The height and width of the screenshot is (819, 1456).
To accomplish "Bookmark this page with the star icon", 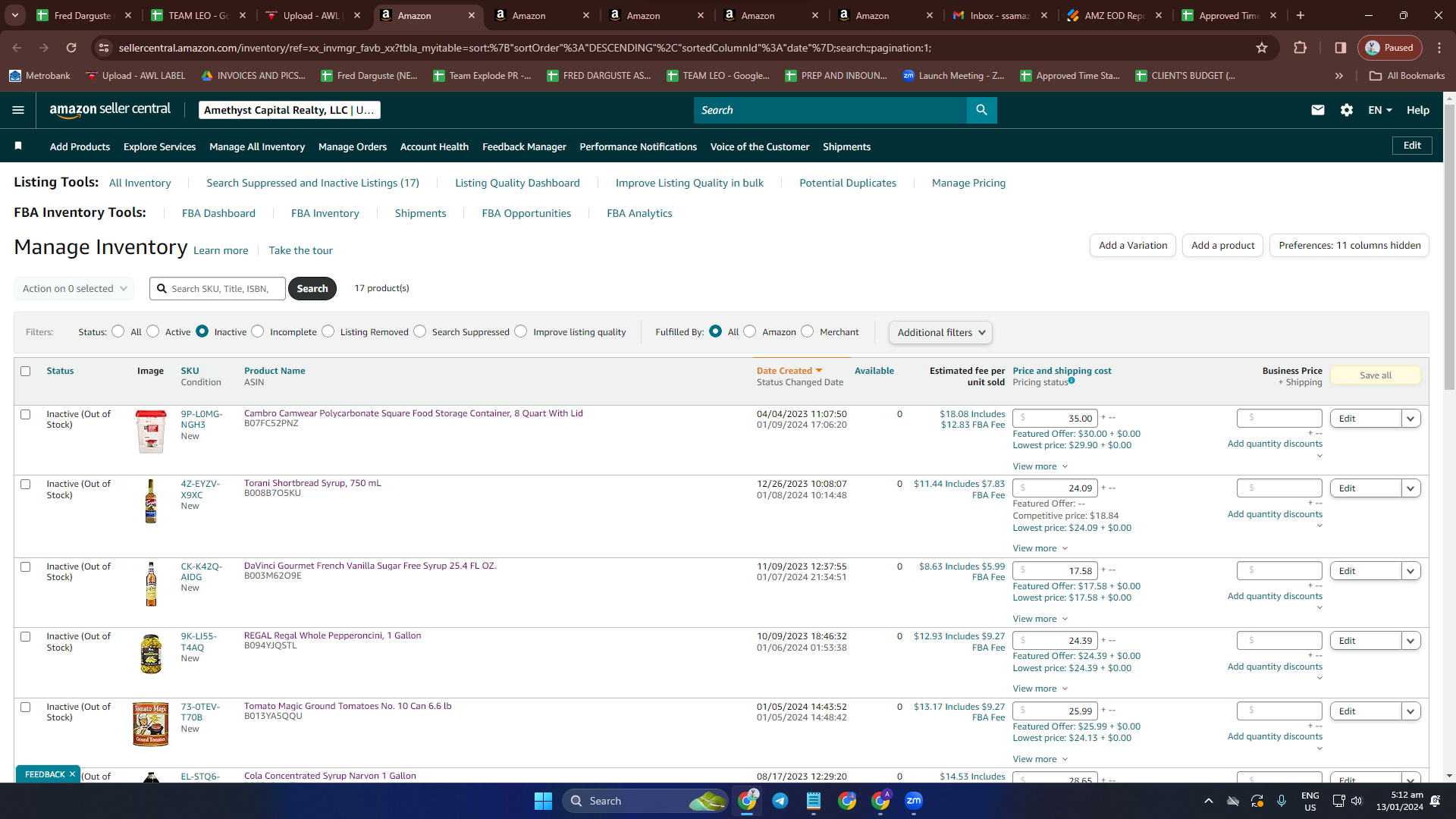I will pyautogui.click(x=1262, y=48).
